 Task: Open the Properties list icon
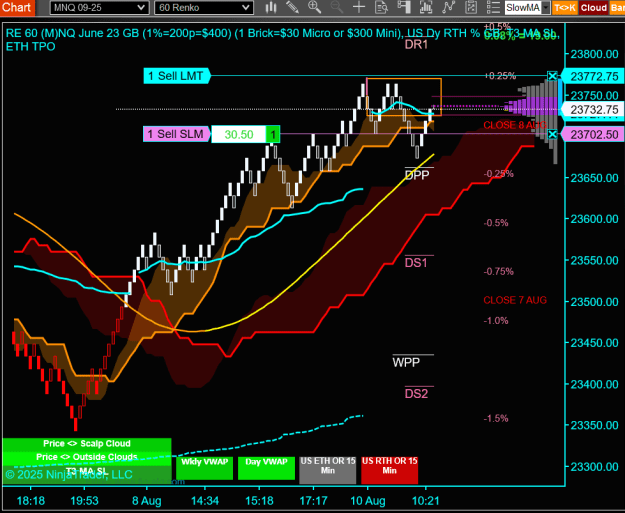[x=493, y=7]
